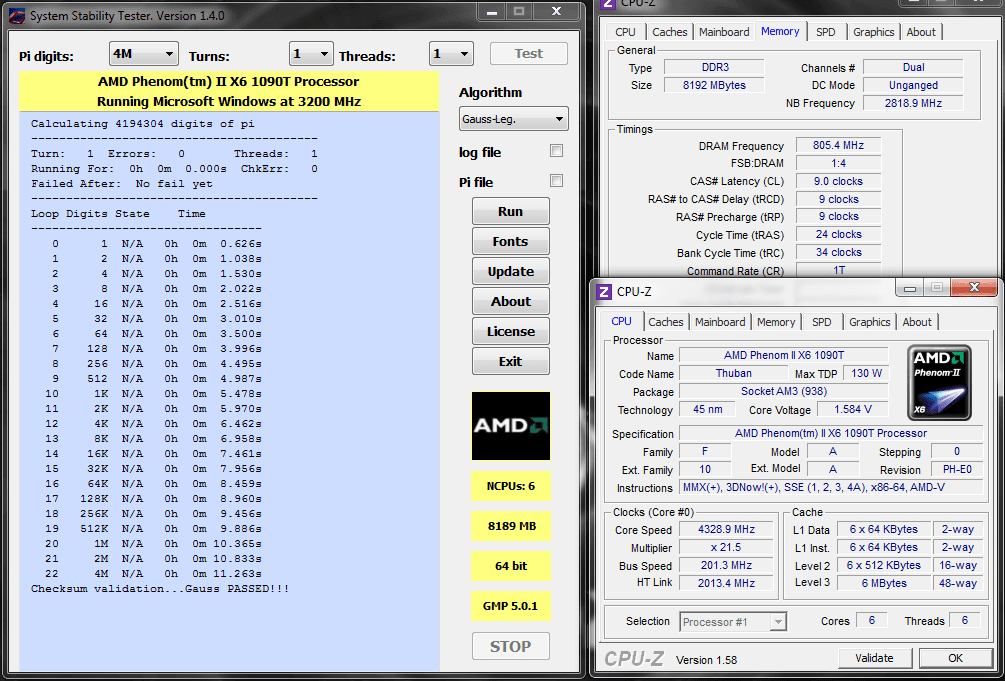Click the AMD logo in Stability Tester

[x=511, y=426]
